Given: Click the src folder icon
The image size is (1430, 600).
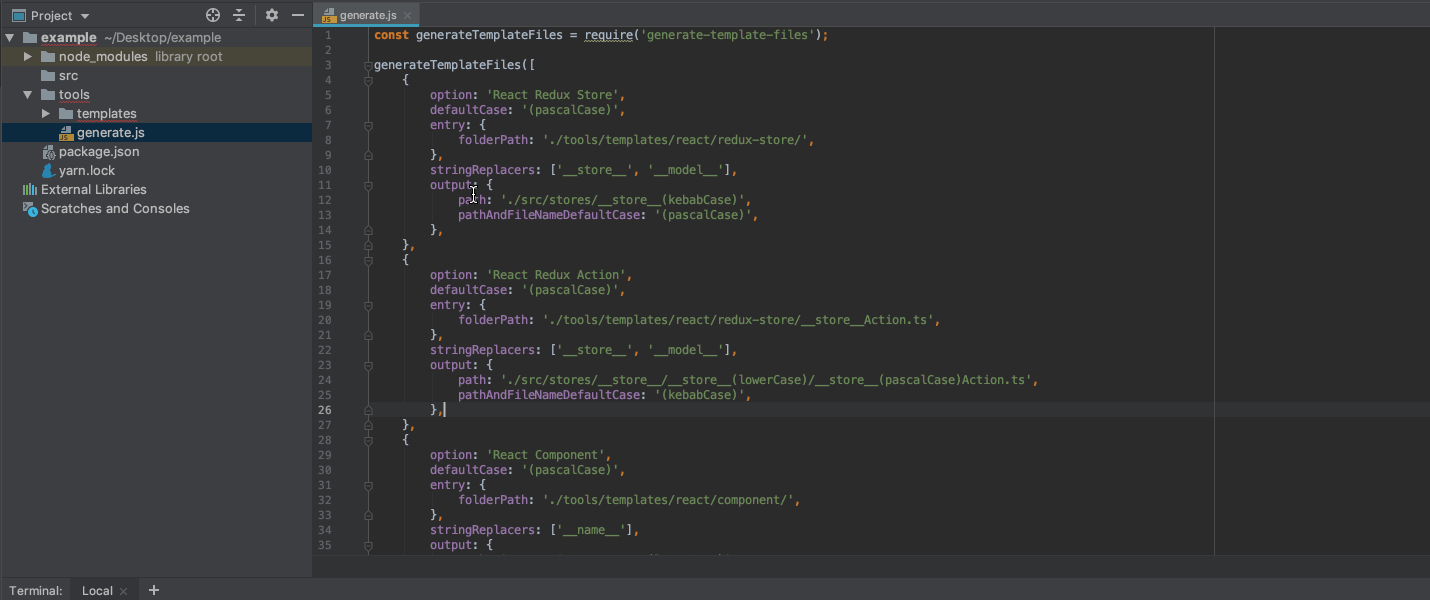Looking at the screenshot, I should [46, 75].
